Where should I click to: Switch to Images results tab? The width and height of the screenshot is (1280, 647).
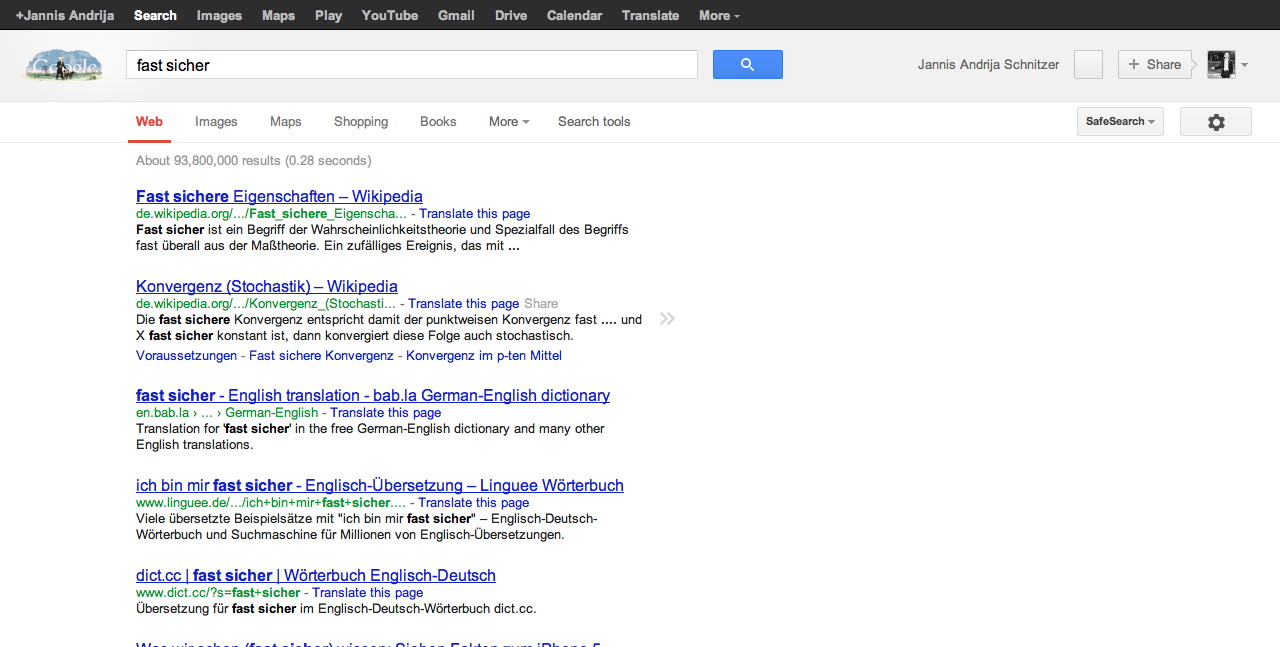point(216,122)
